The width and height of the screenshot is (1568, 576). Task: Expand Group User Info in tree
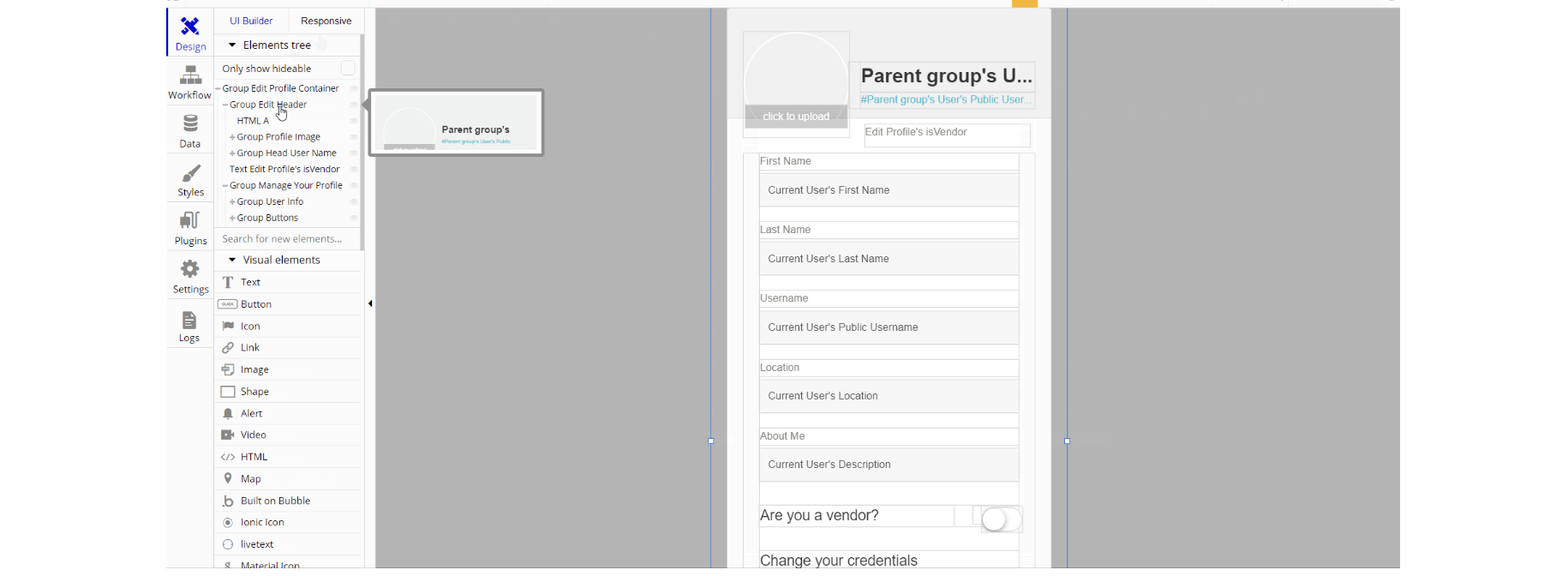click(232, 202)
